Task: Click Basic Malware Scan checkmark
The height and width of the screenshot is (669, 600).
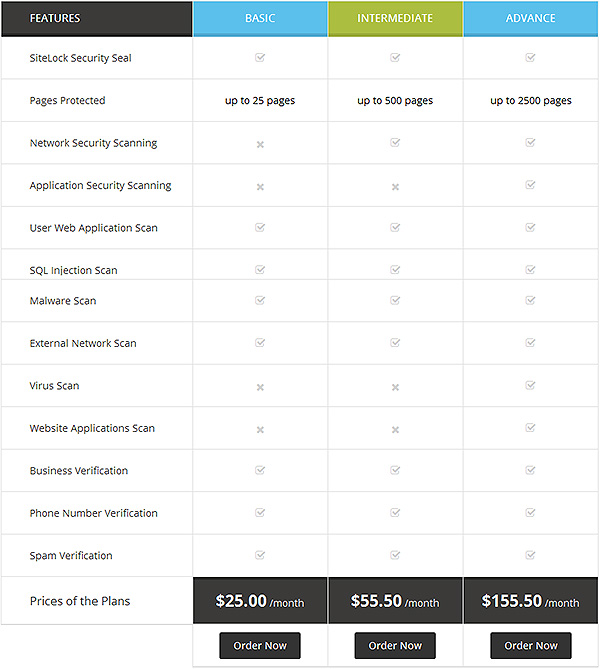Action: coord(260,300)
